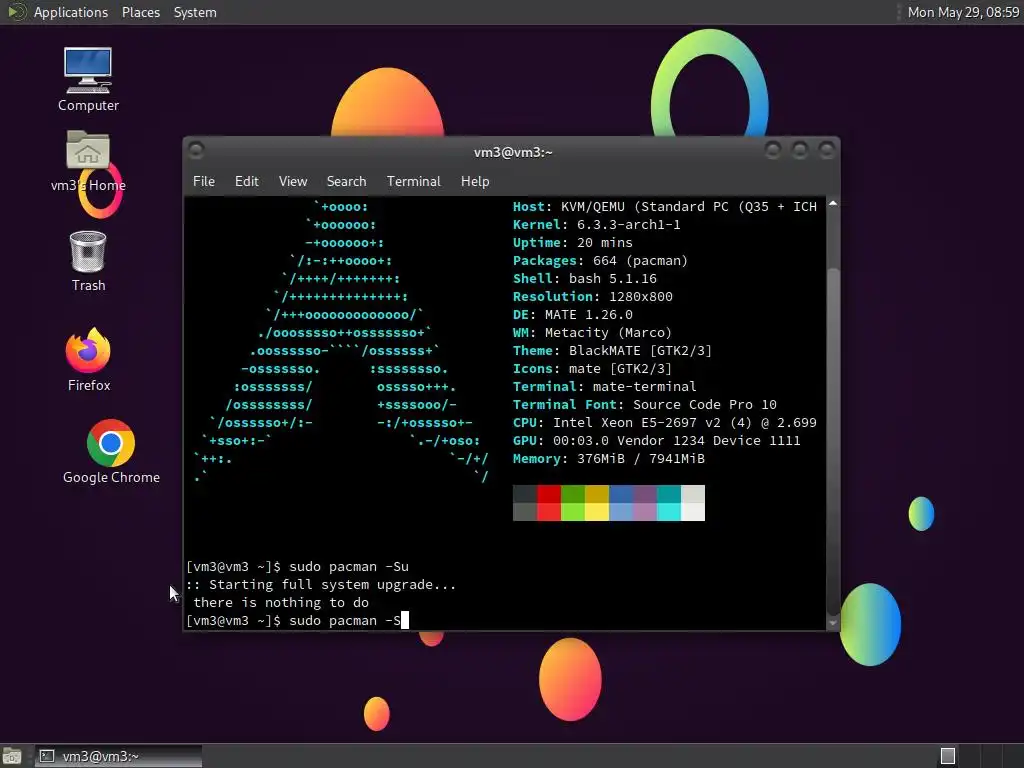
Task: Click the CPU: Intel Xeon E5-2697 line
Action: coord(665,423)
